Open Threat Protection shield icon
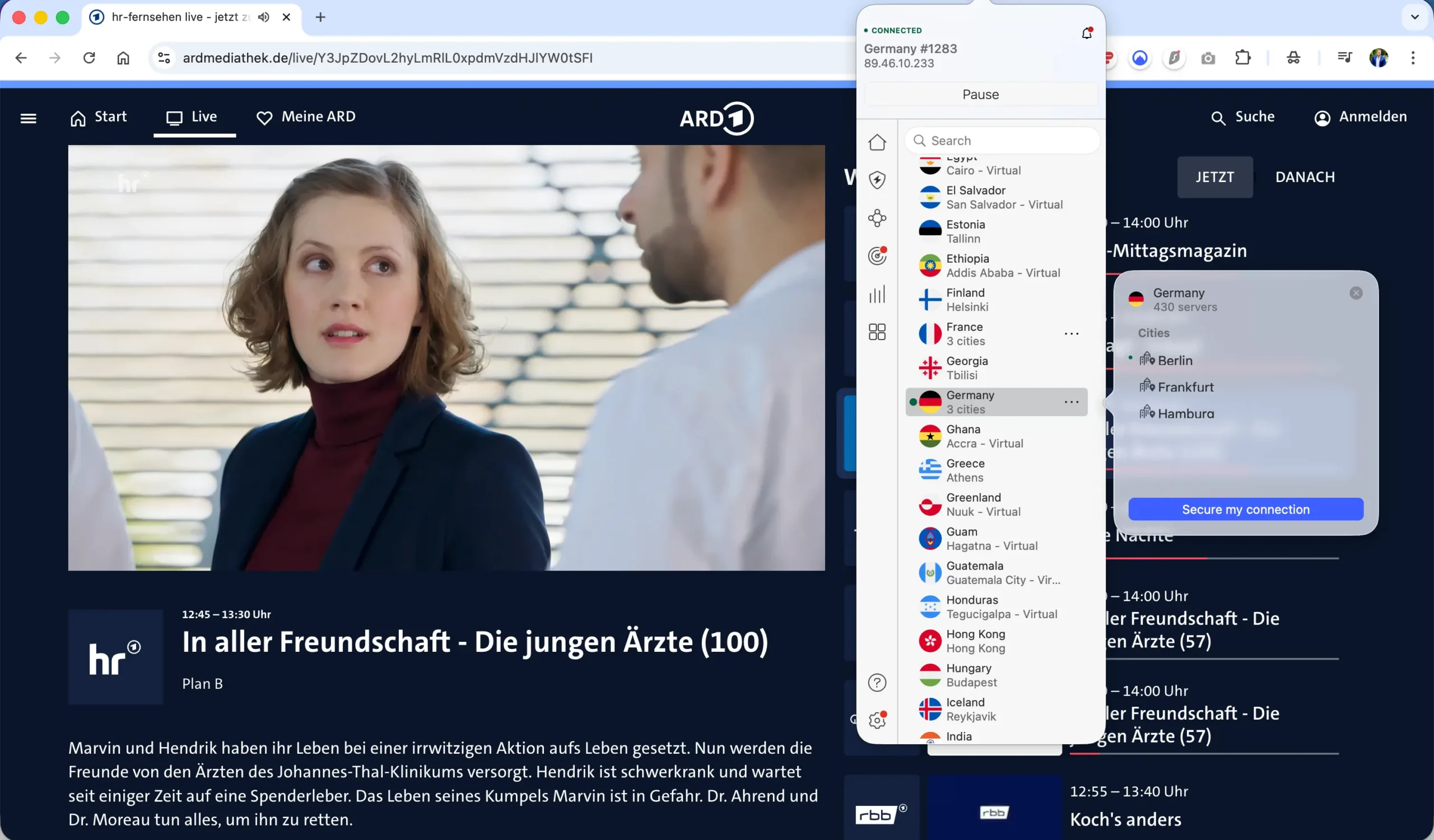 877,180
